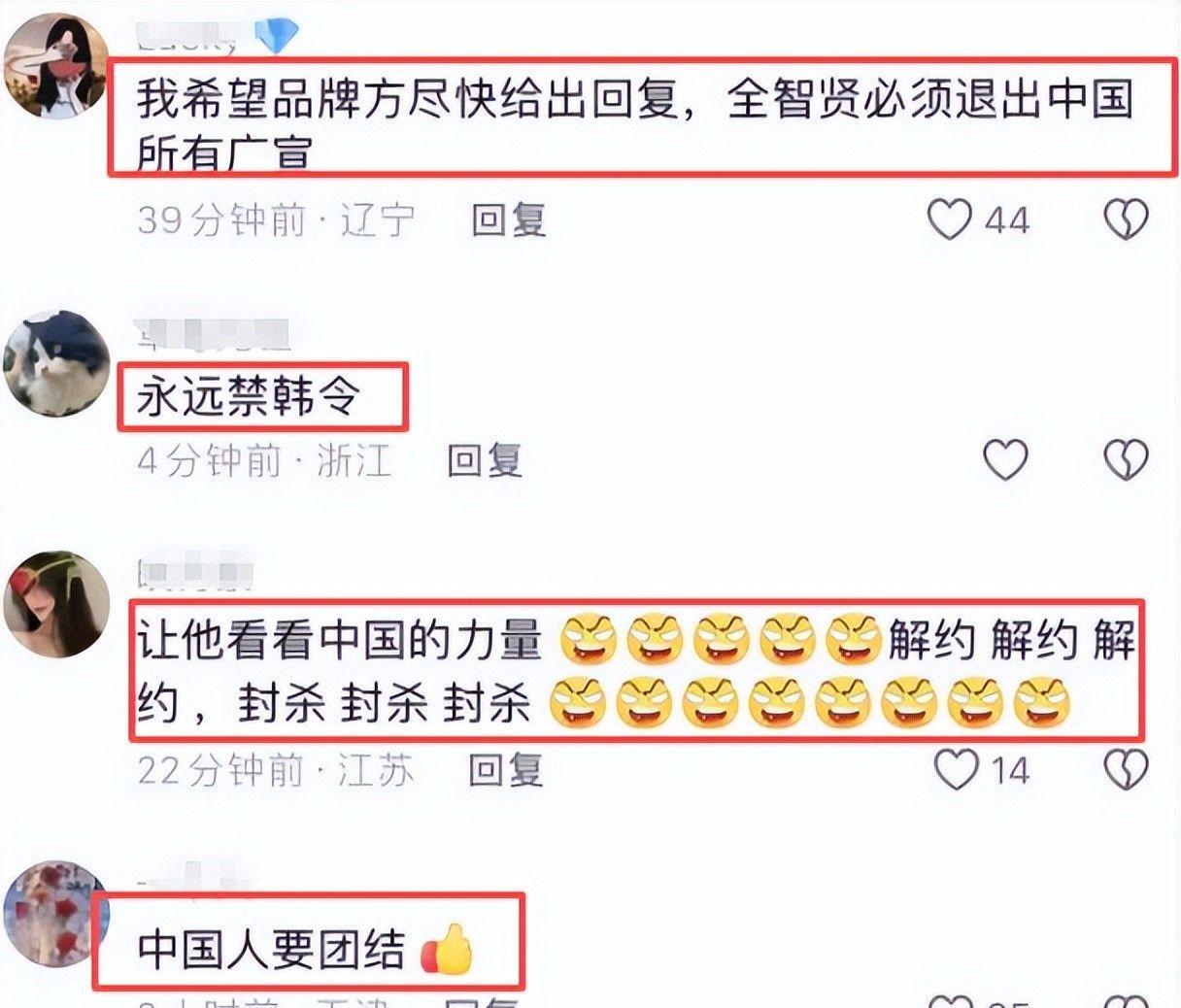Open avatar of first commenter with diamond badge
This screenshot has width=1181, height=1008.
tap(56, 64)
